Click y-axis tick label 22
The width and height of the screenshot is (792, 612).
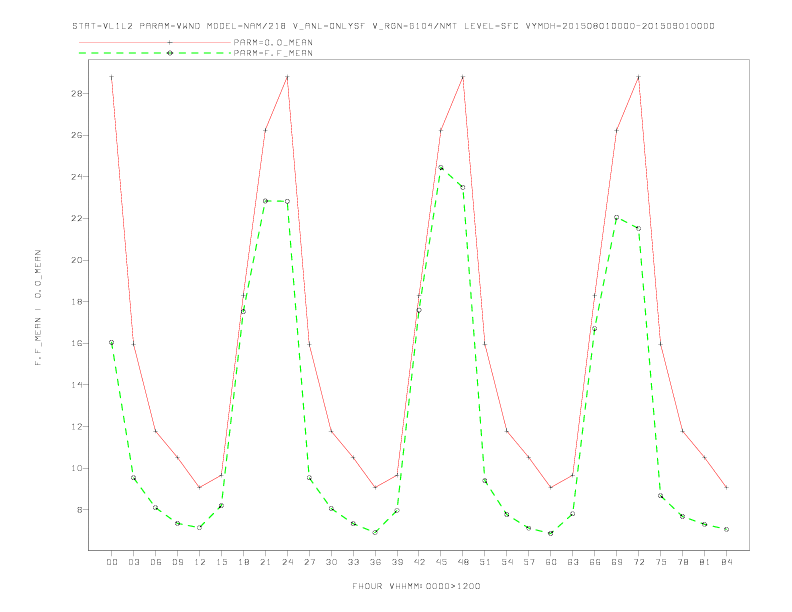pyautogui.click(x=77, y=219)
